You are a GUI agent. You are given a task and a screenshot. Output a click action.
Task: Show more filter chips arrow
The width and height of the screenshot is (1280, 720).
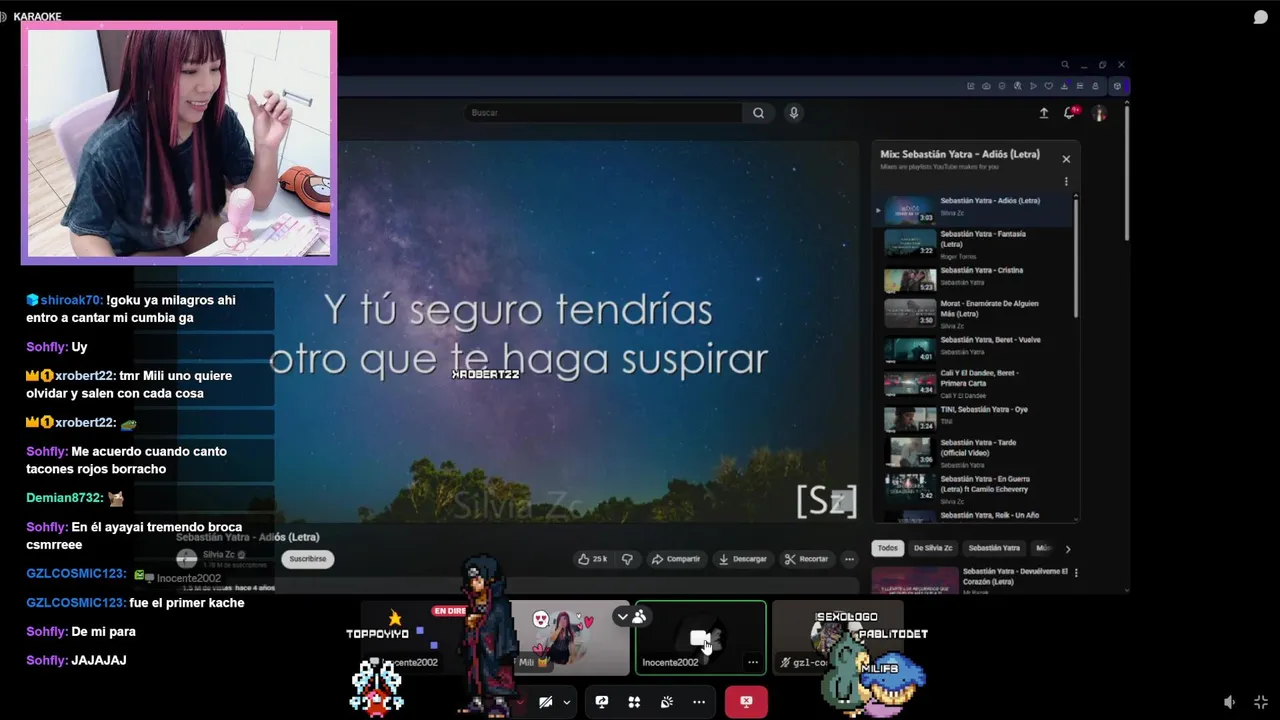pos(1068,549)
